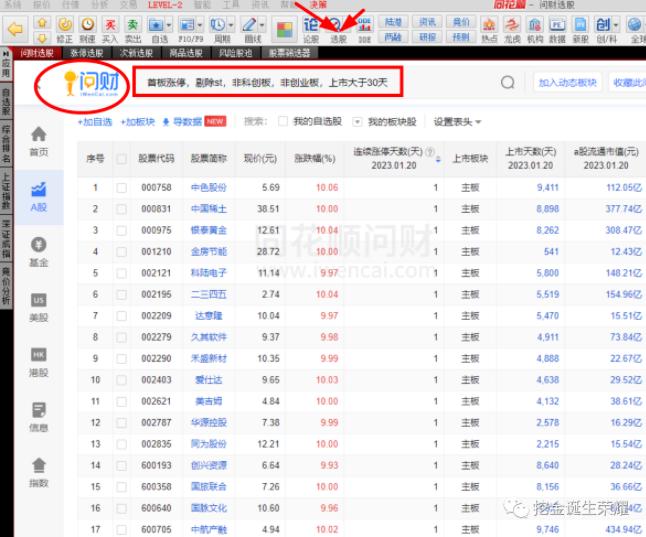Switch to the 涨停选股 tab

tap(87, 53)
